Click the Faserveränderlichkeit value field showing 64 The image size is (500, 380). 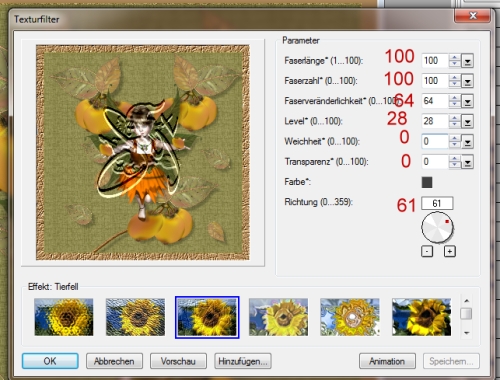[435, 101]
